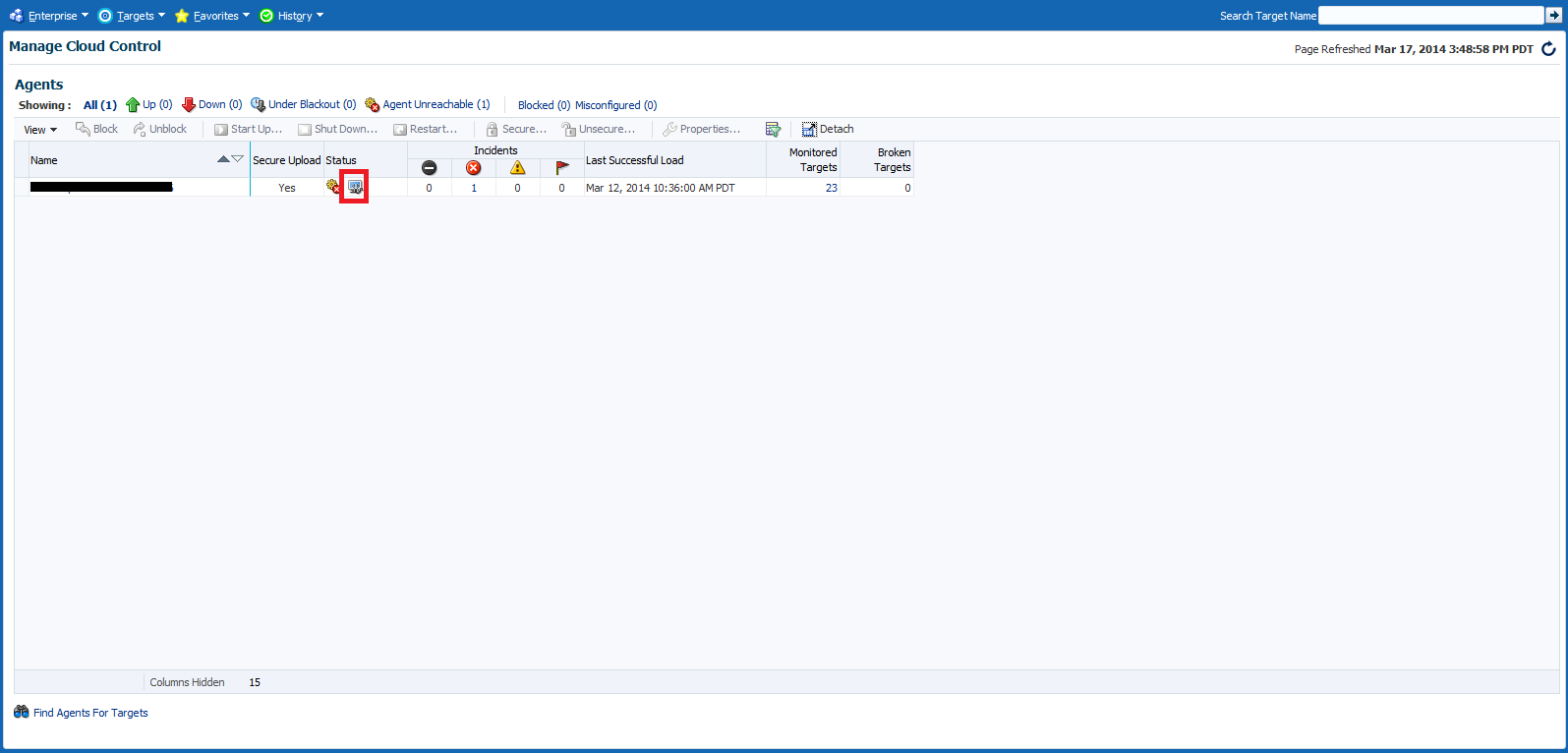The image size is (1568, 753).
Task: Sort Name column descending with down arrow
Action: [x=237, y=159]
